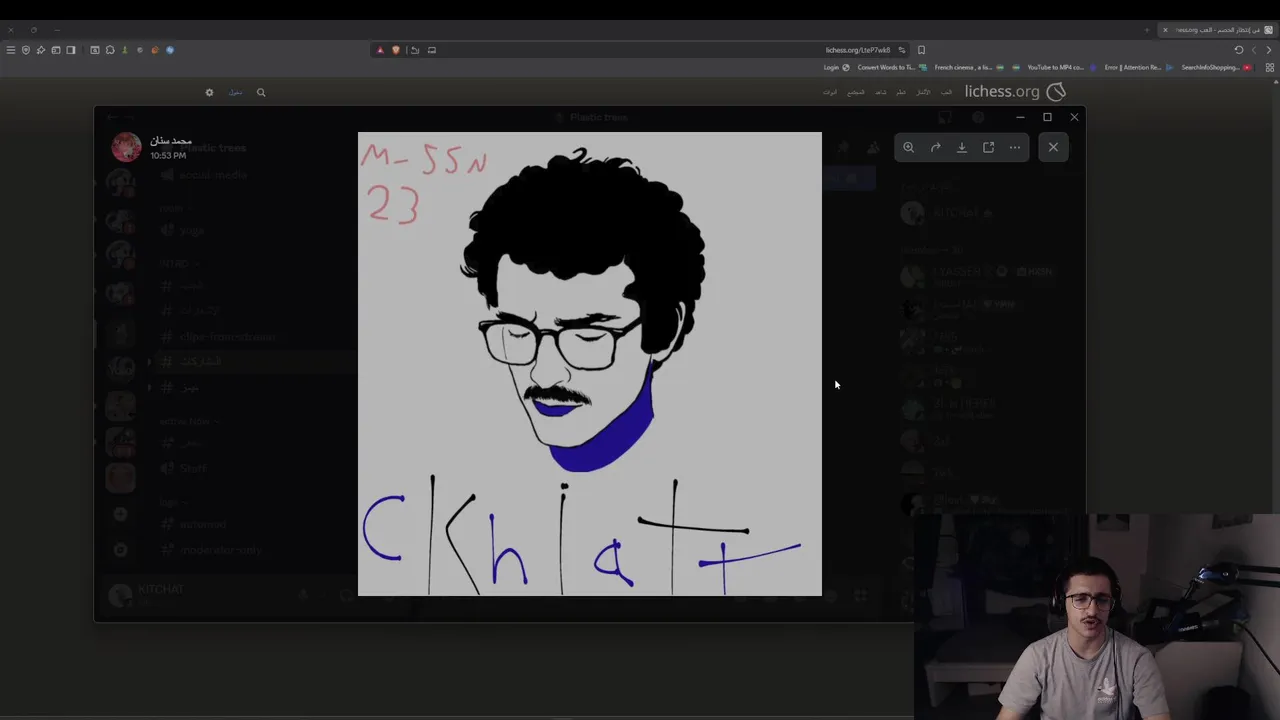Bookmark this page icon
The width and height of the screenshot is (1280, 720).
point(921,50)
